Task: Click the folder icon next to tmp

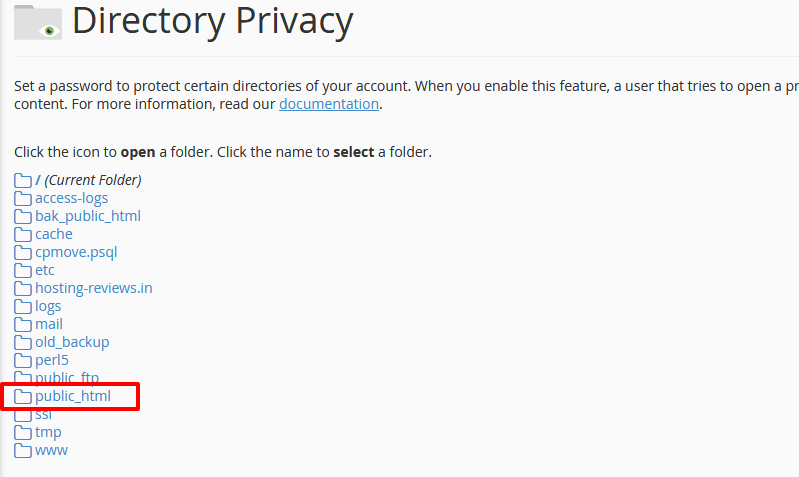Action: pos(22,433)
